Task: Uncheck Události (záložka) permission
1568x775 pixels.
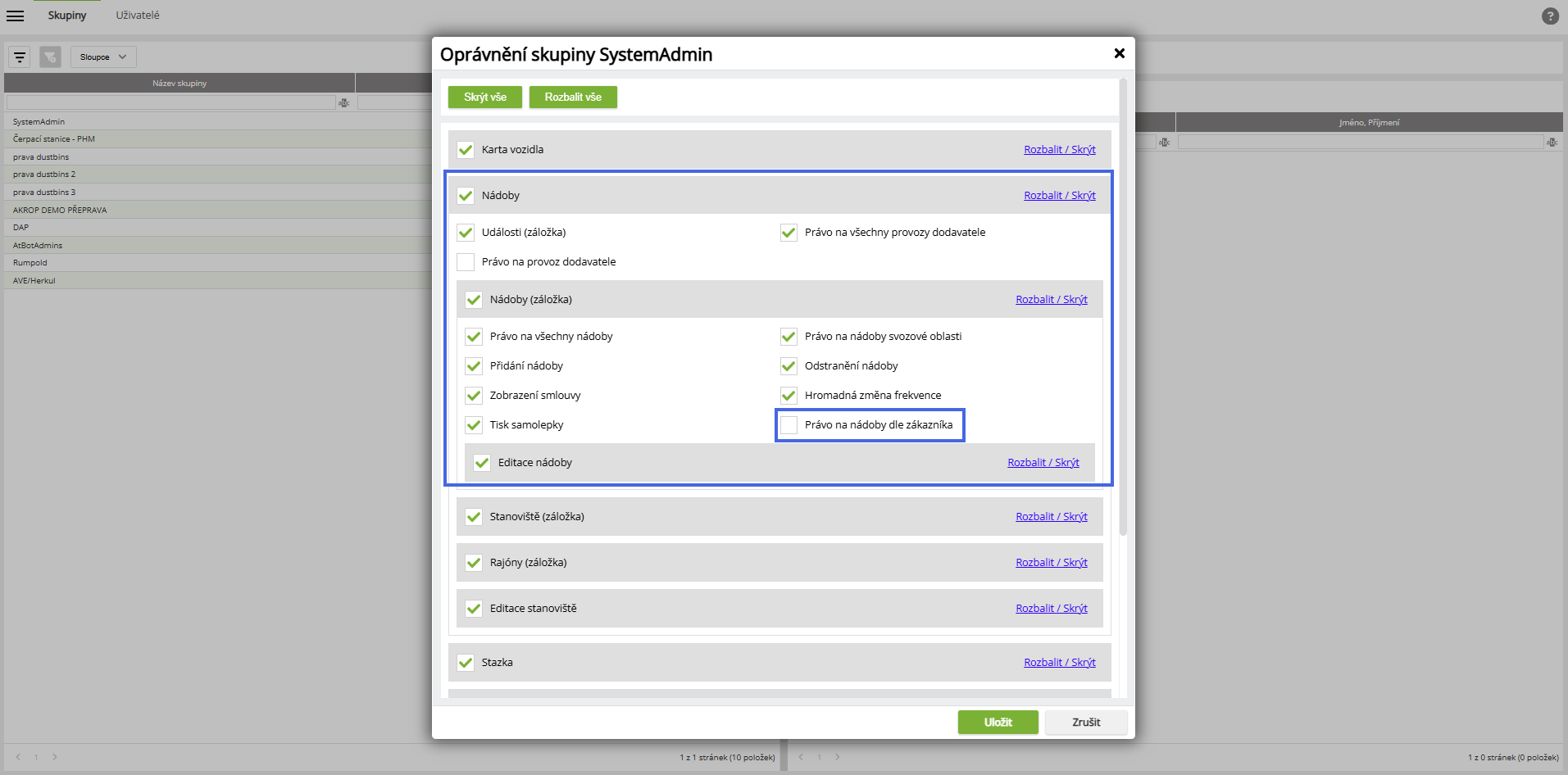Action: pos(466,233)
